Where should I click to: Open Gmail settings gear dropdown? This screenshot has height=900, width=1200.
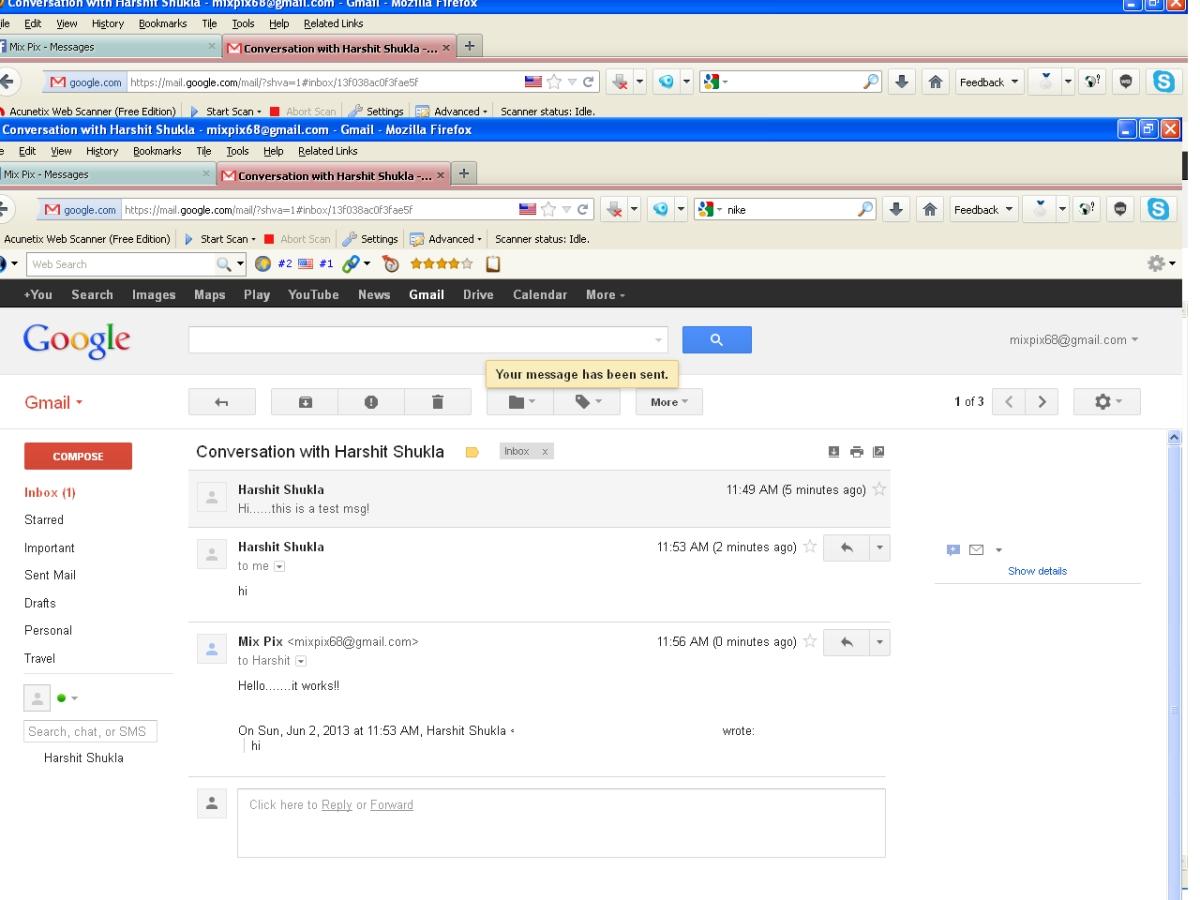(x=1107, y=402)
